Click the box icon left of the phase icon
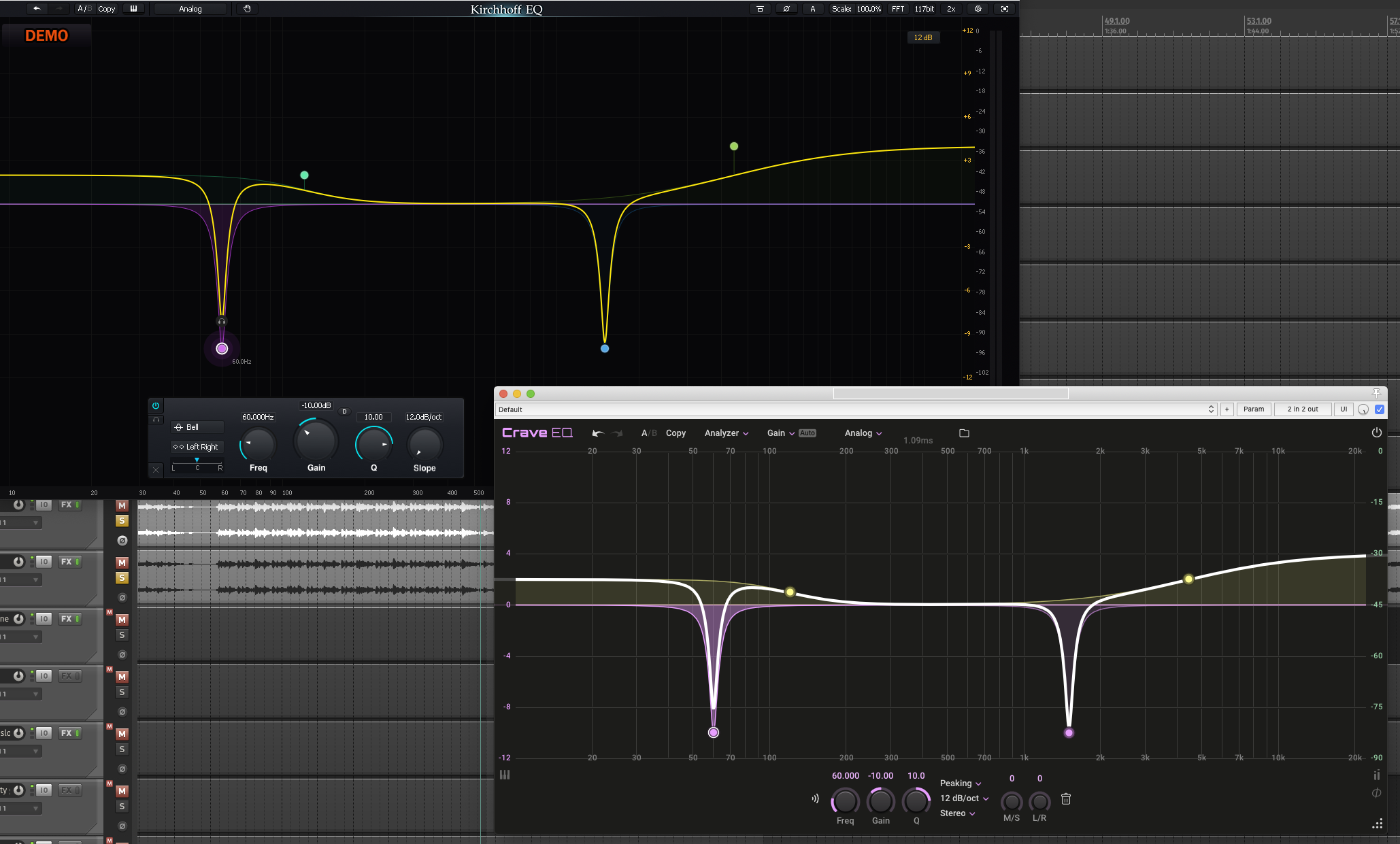This screenshot has height=844, width=1400. click(760, 9)
